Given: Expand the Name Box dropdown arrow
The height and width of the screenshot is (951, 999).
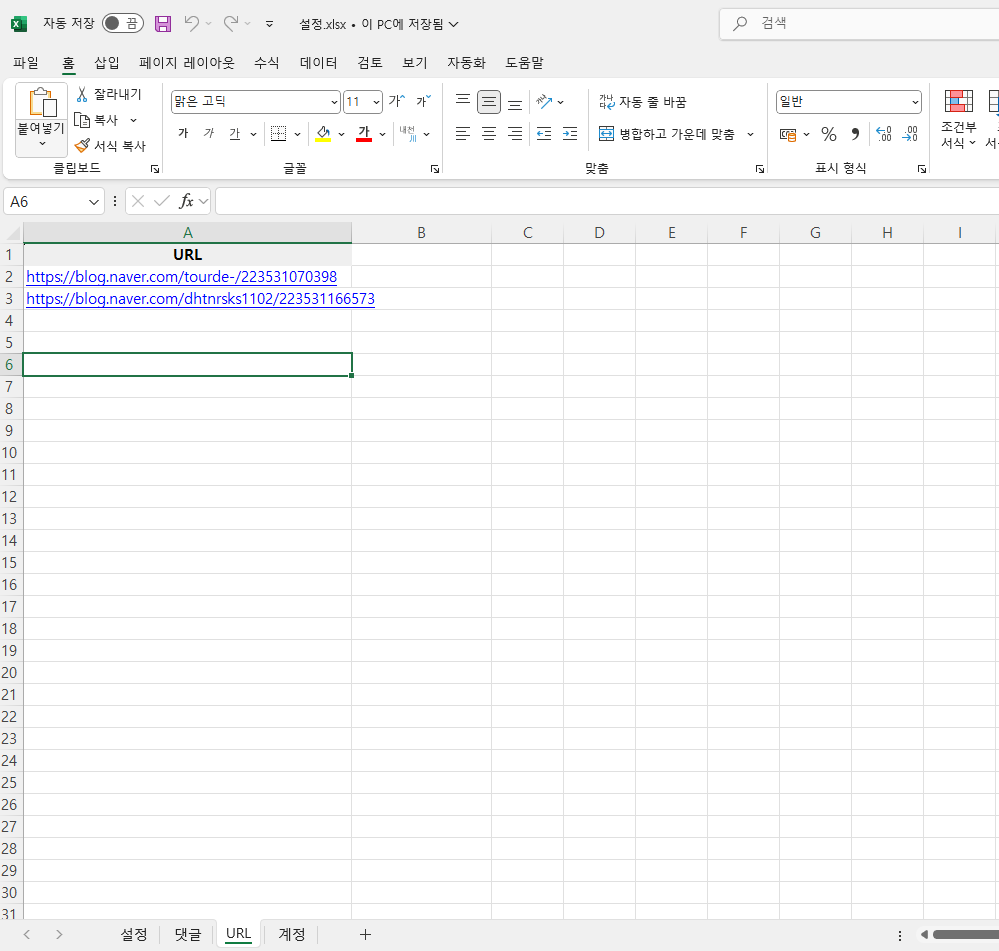Looking at the screenshot, I should click(95, 201).
